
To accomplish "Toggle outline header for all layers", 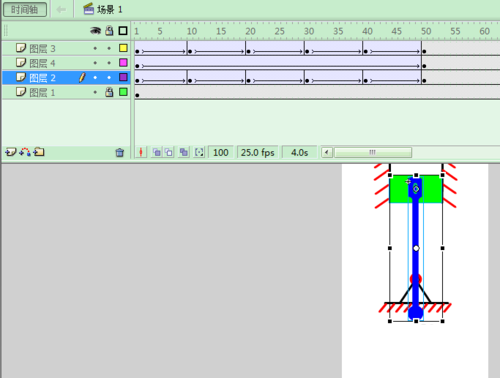I will pos(123,31).
